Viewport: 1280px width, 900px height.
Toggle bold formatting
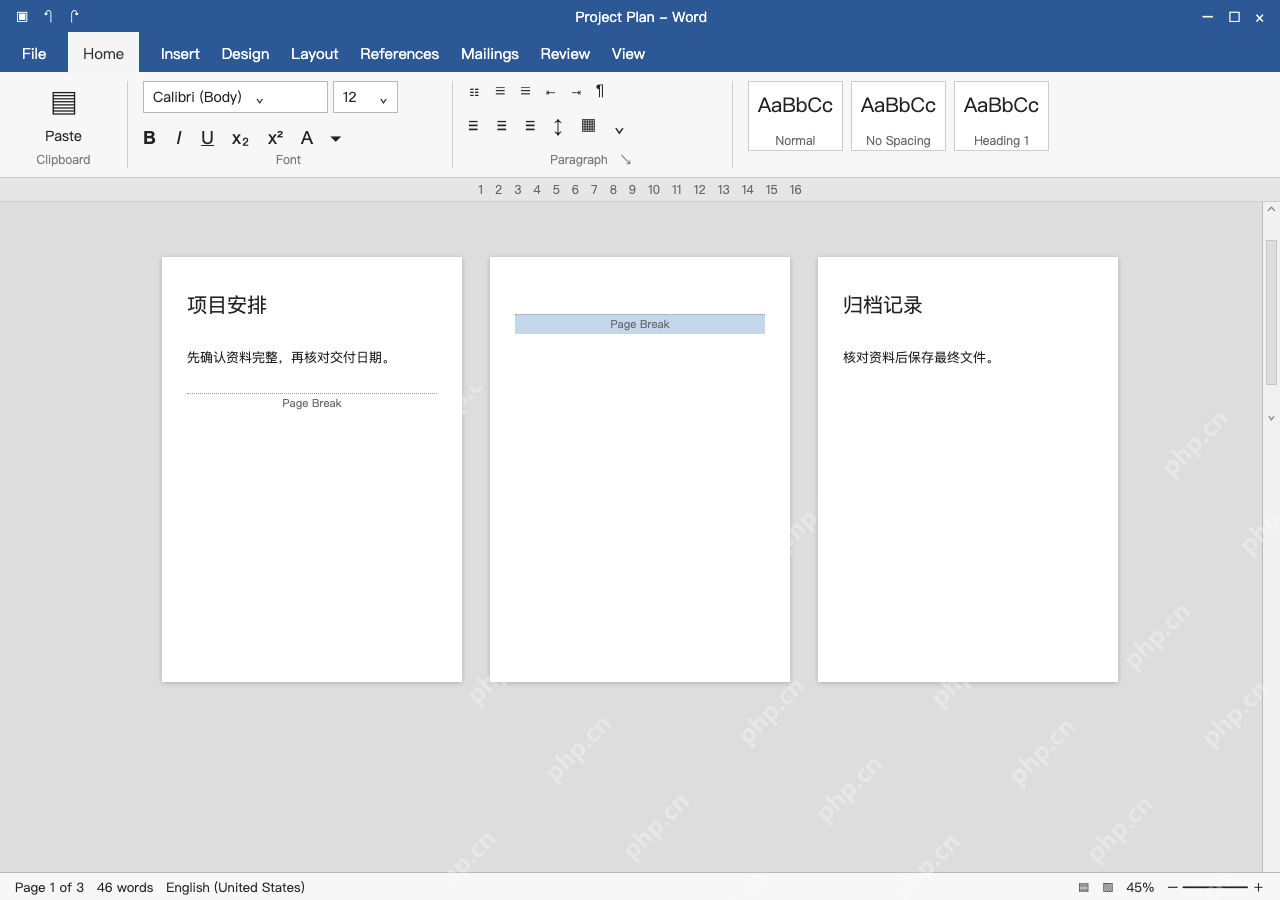pos(149,138)
